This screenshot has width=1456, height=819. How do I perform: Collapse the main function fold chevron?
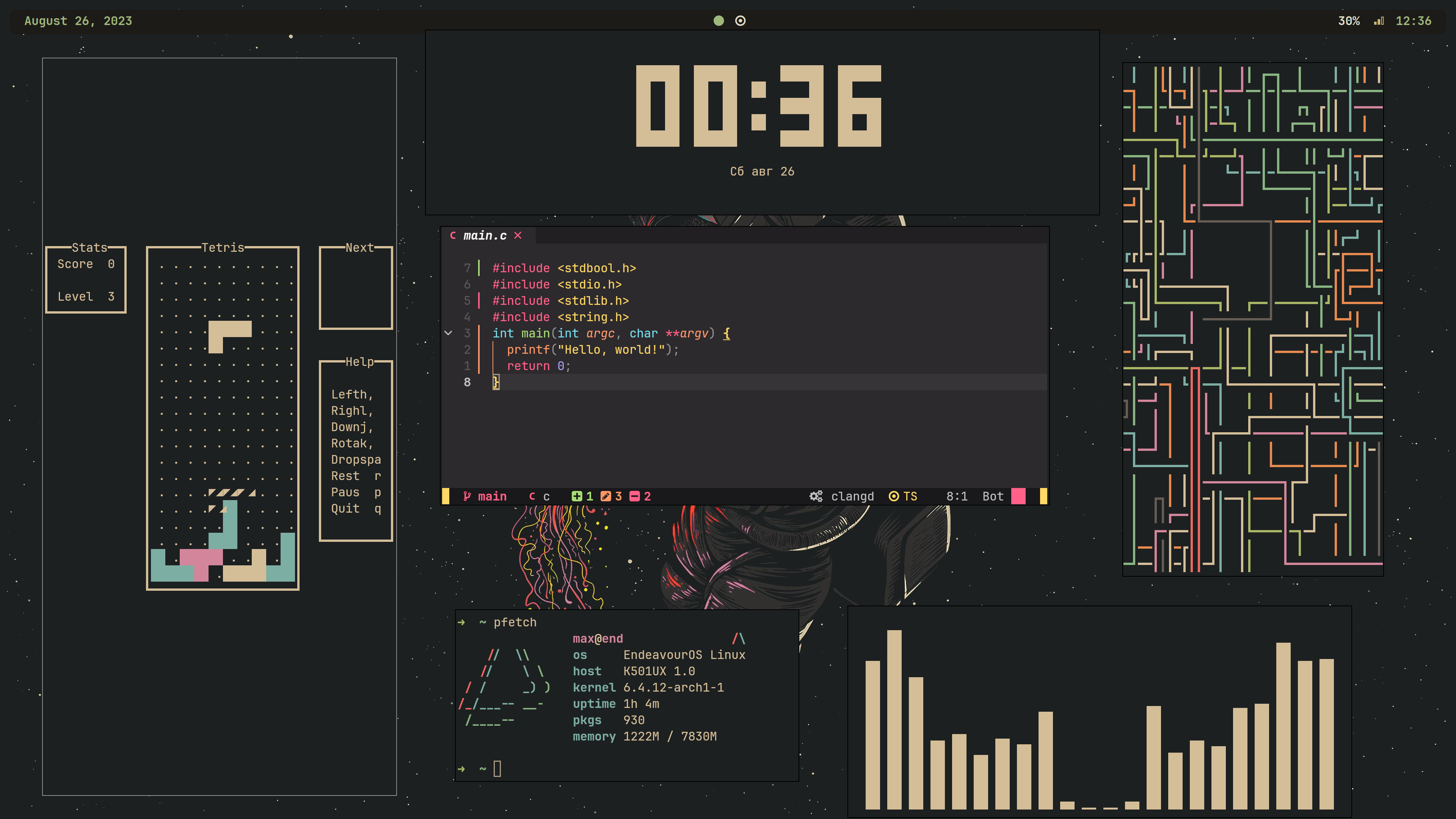tap(448, 333)
